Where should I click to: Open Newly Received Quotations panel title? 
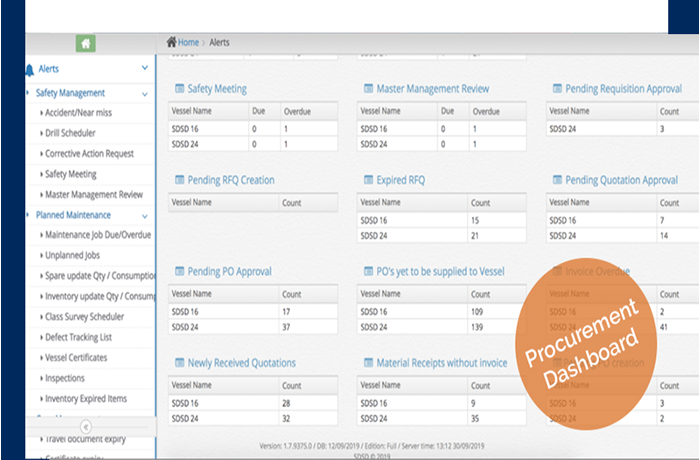242,363
